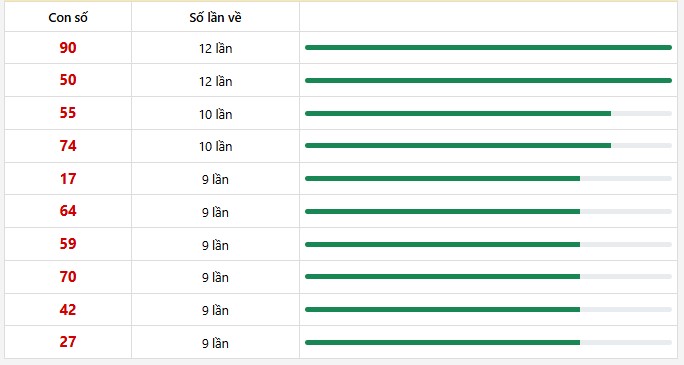684x365 pixels.
Task: Click the 'Số lần về' column header
Action: [215, 17]
